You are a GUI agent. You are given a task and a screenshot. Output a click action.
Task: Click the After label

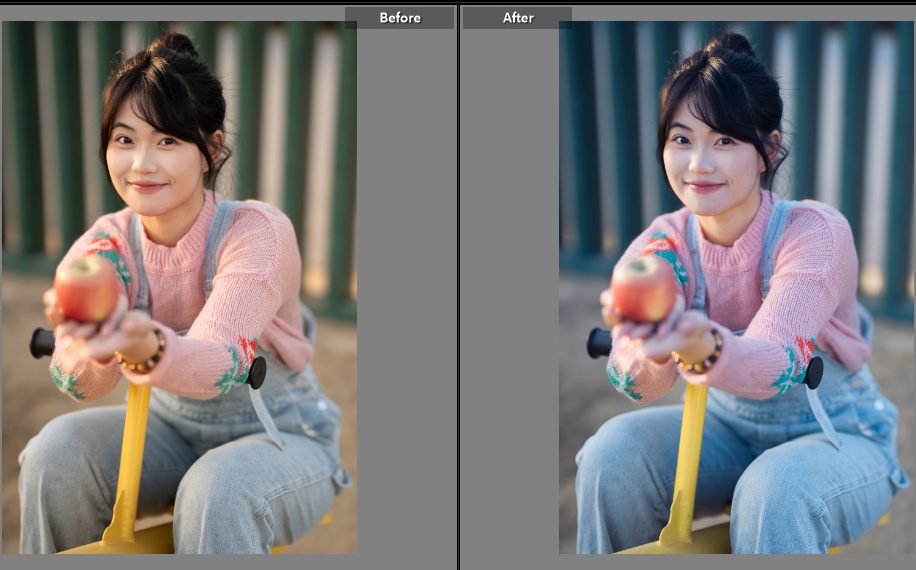pyautogui.click(x=517, y=18)
